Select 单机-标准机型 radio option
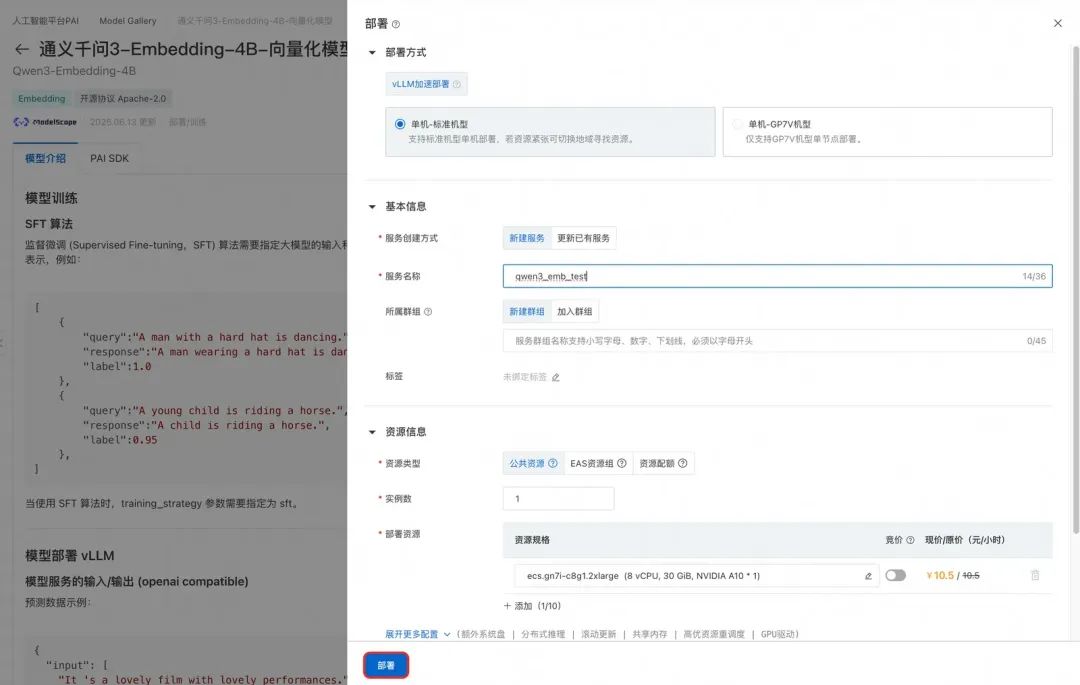The height and width of the screenshot is (685, 1080). coord(400,124)
